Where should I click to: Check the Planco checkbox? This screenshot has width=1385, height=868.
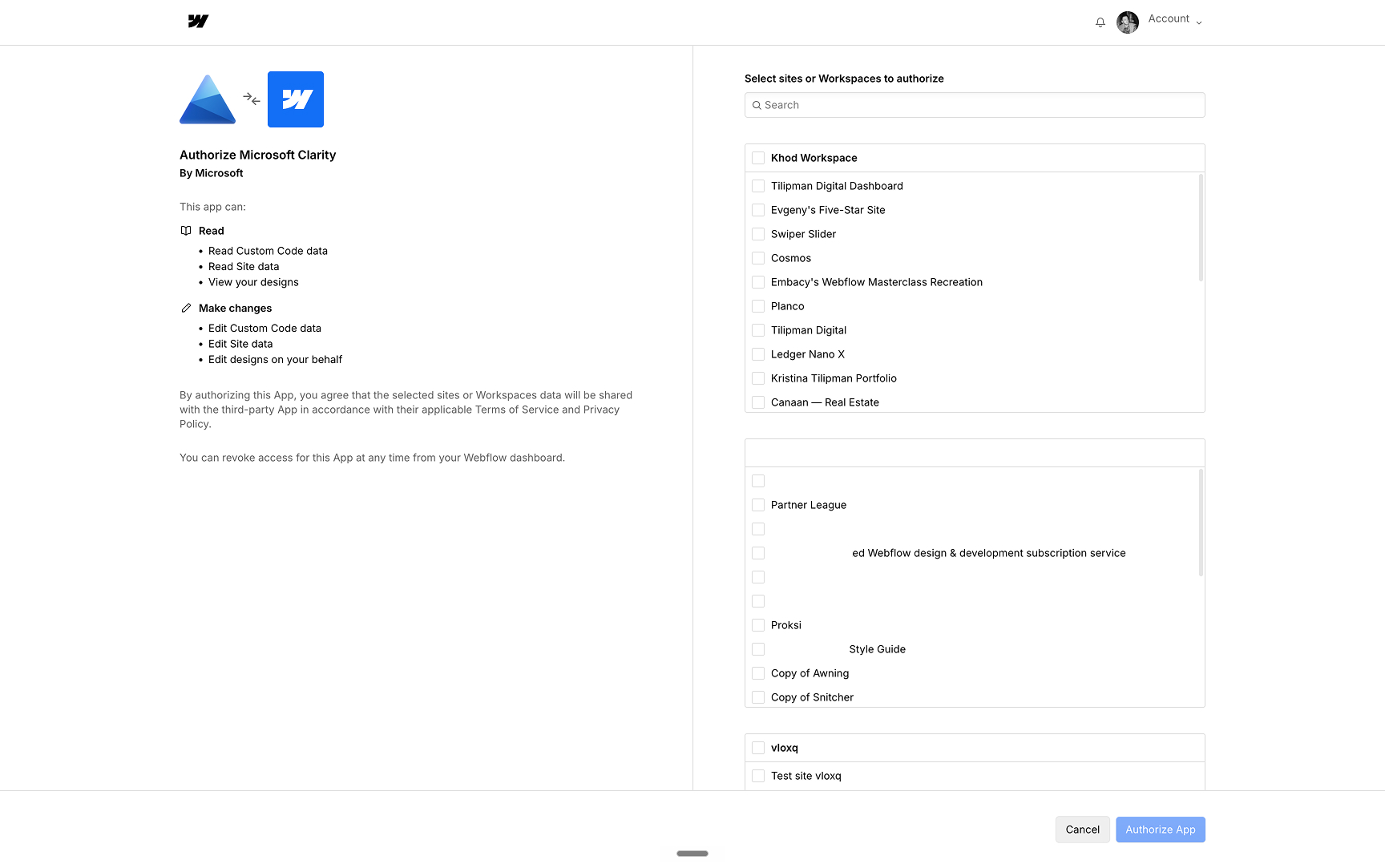tap(758, 306)
